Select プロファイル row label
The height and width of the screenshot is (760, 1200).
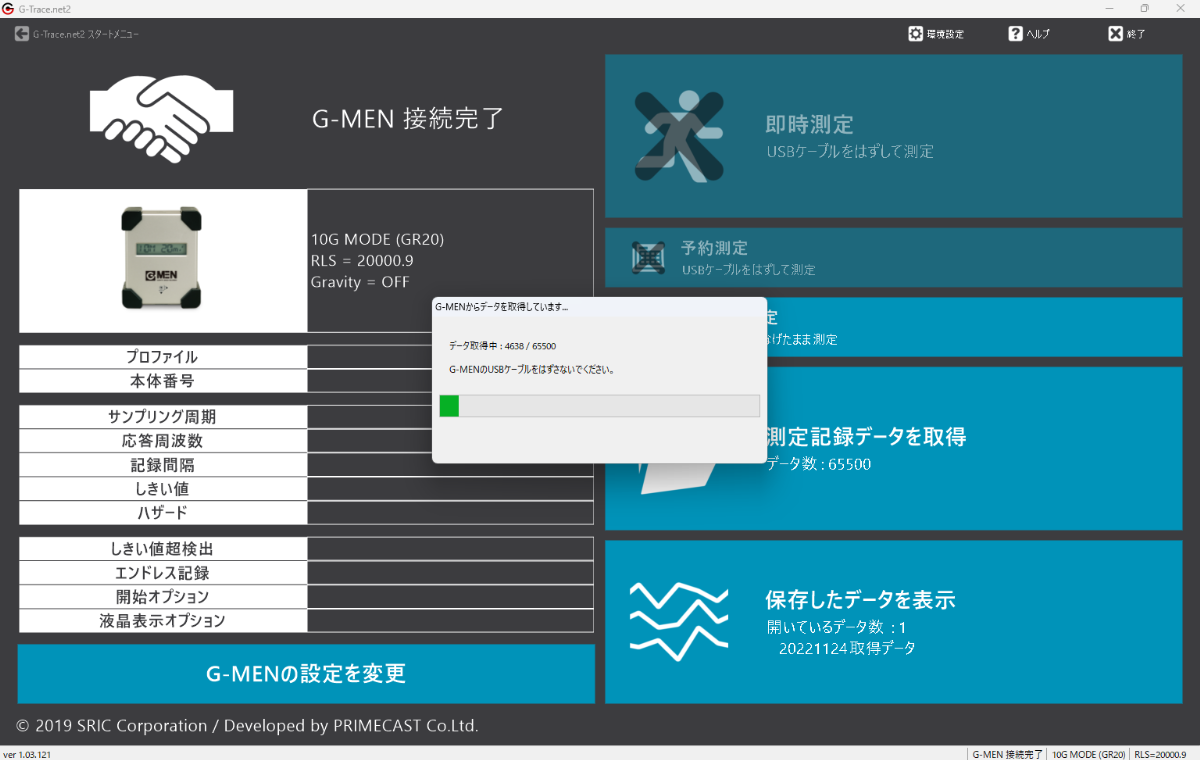coord(162,357)
